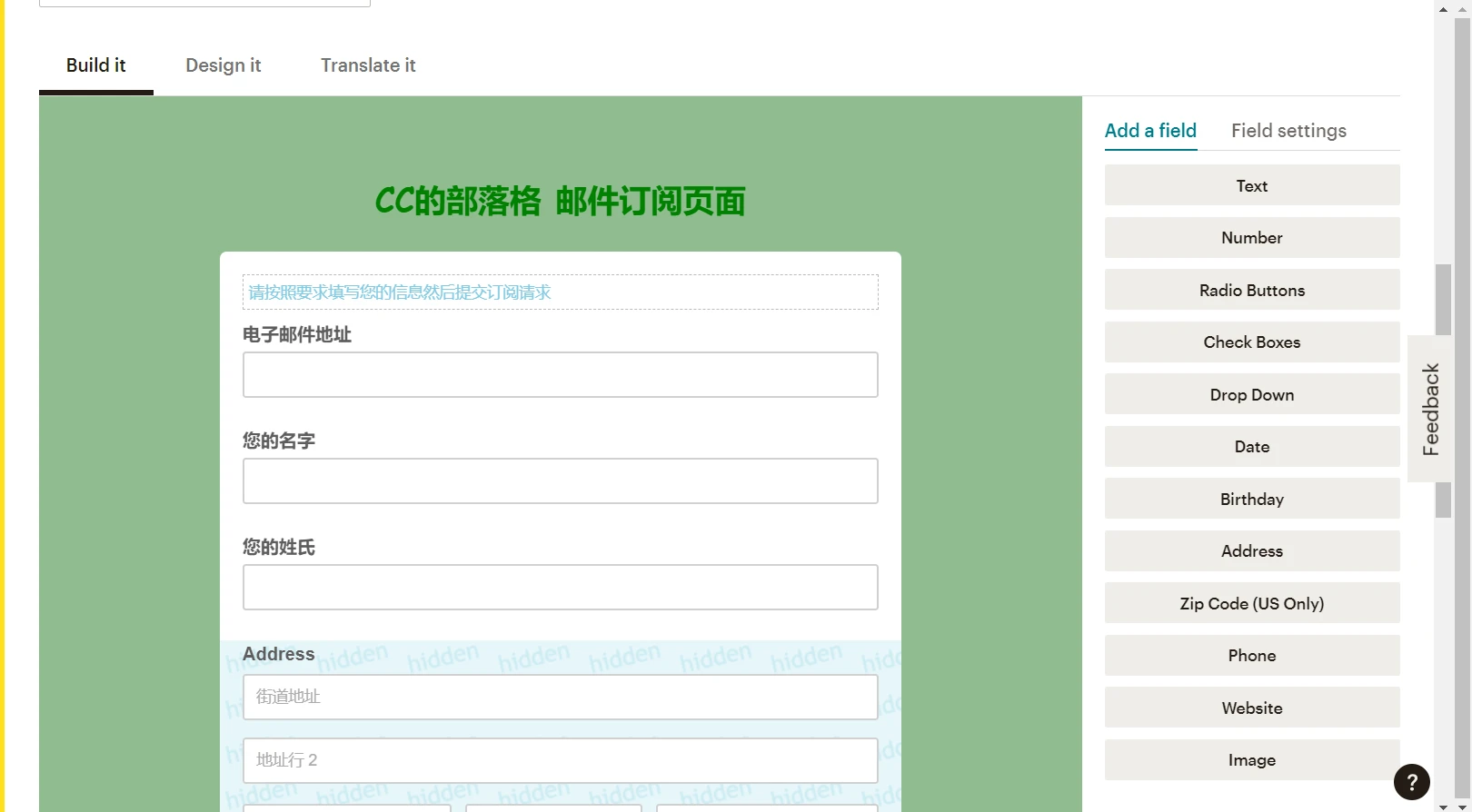
Task: Select the 您的姓氏 field label
Action: point(279,547)
